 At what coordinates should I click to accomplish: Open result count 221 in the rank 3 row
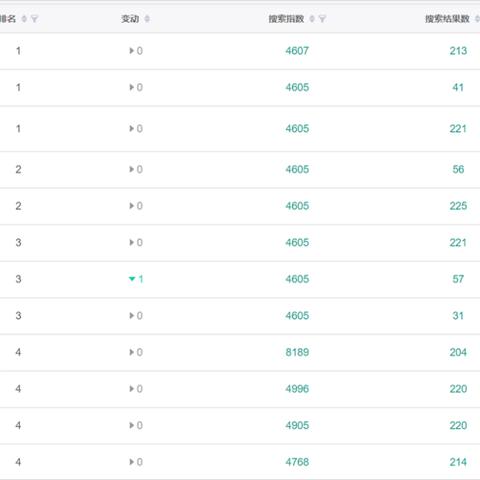coord(458,243)
